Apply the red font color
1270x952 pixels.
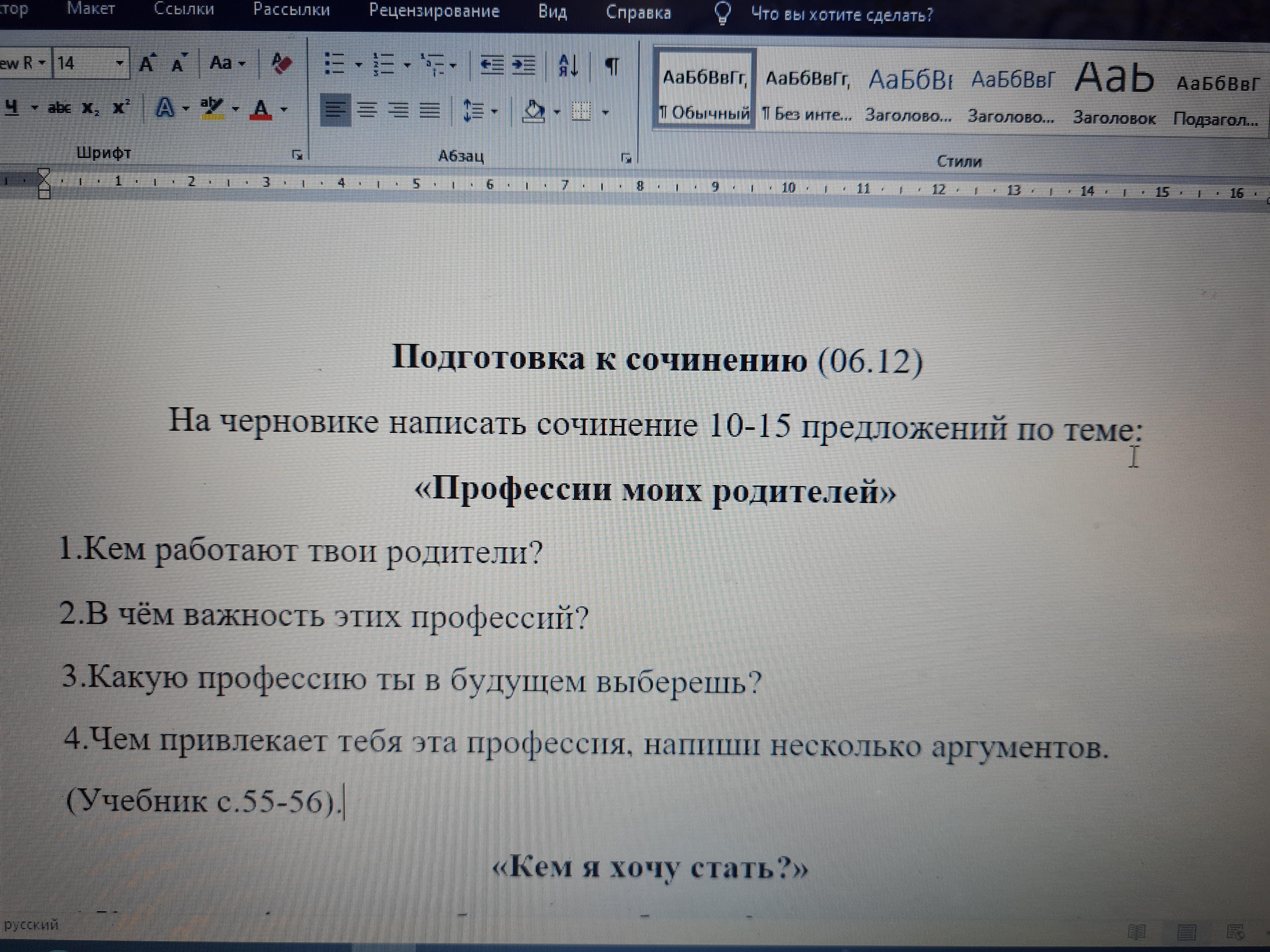pos(261,109)
